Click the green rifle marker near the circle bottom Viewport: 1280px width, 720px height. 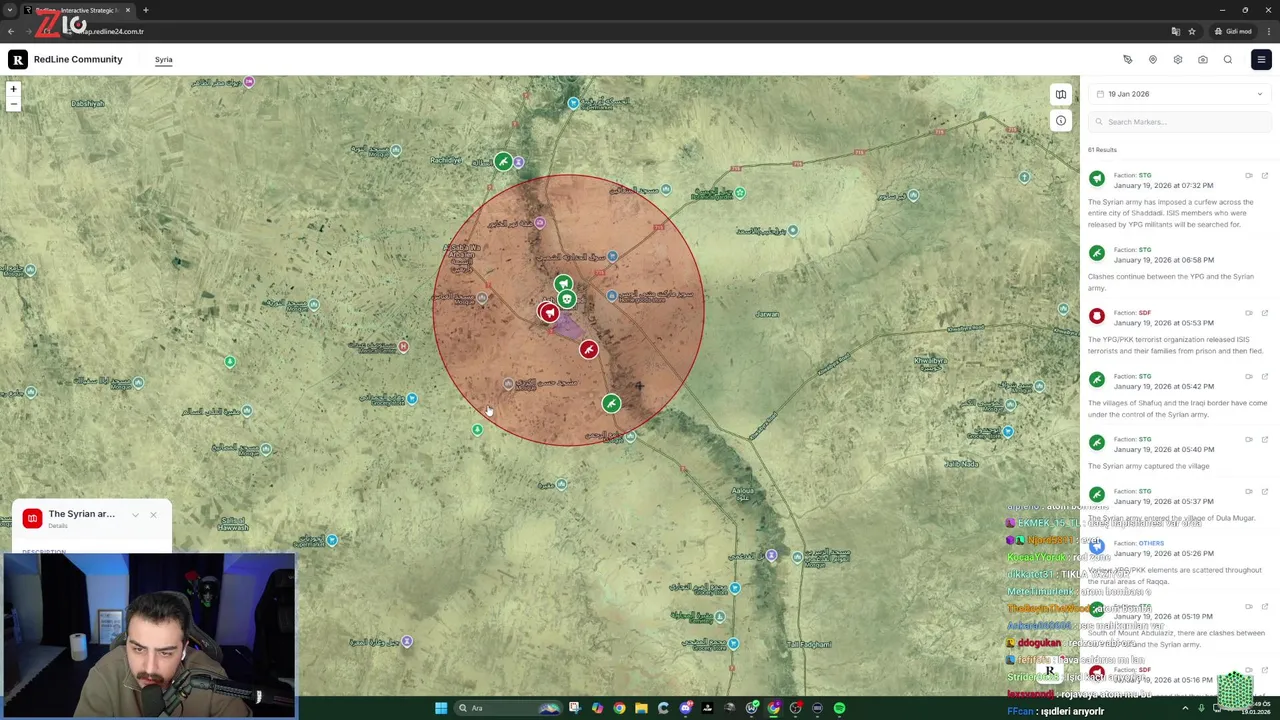pos(611,403)
